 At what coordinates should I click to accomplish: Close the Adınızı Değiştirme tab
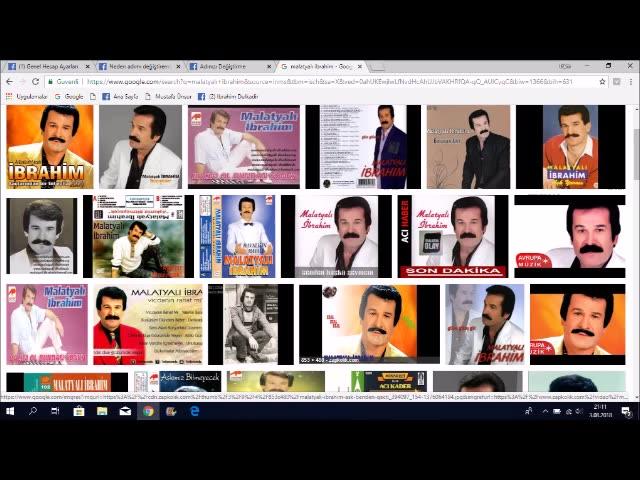coord(269,66)
